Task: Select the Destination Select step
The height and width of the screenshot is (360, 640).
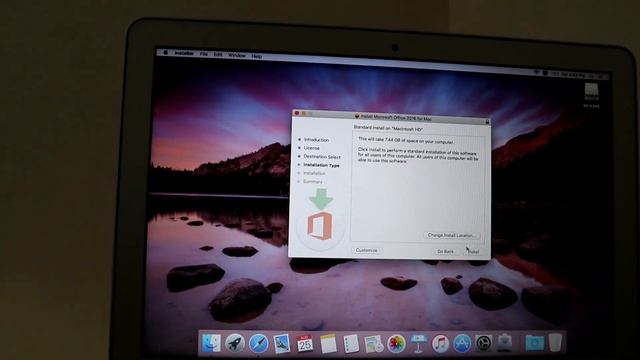Action: click(x=322, y=157)
